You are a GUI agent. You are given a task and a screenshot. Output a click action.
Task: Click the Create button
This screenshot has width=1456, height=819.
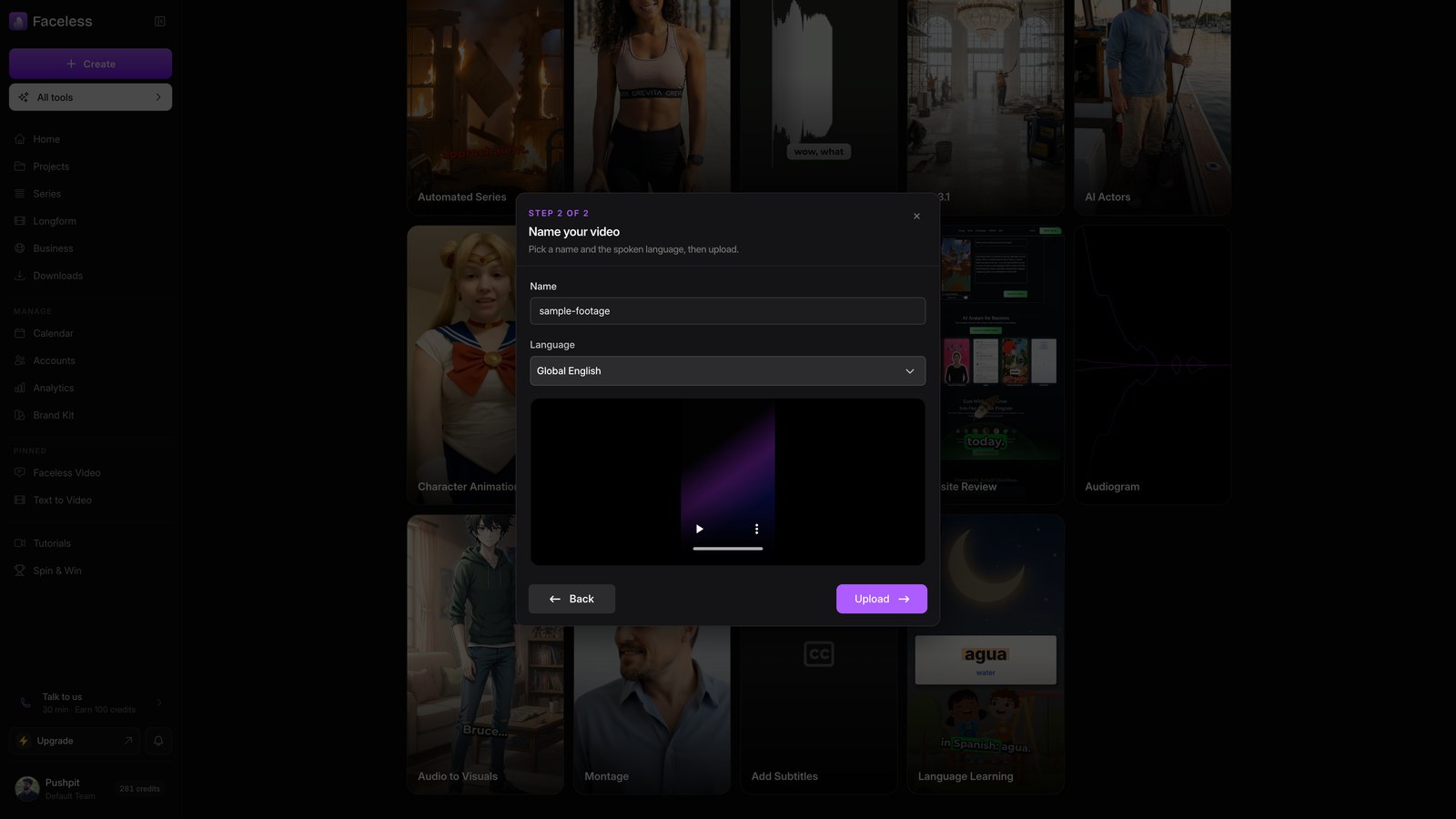pos(90,64)
